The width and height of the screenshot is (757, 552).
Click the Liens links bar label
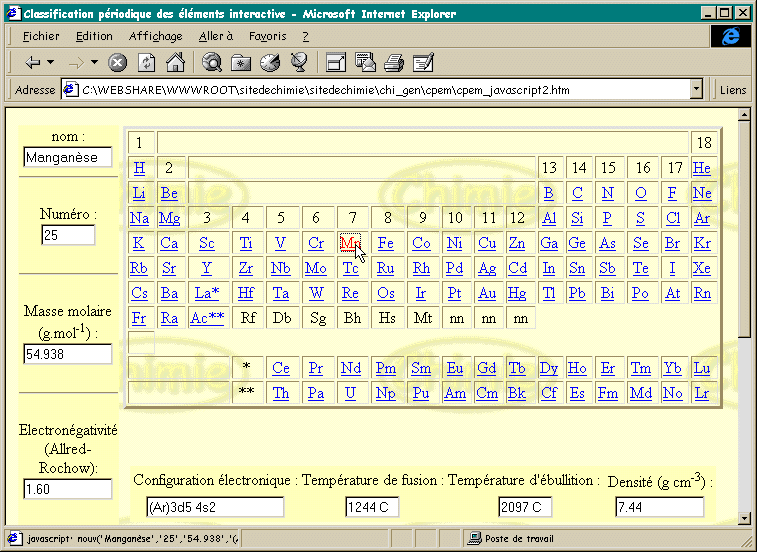coord(733,90)
